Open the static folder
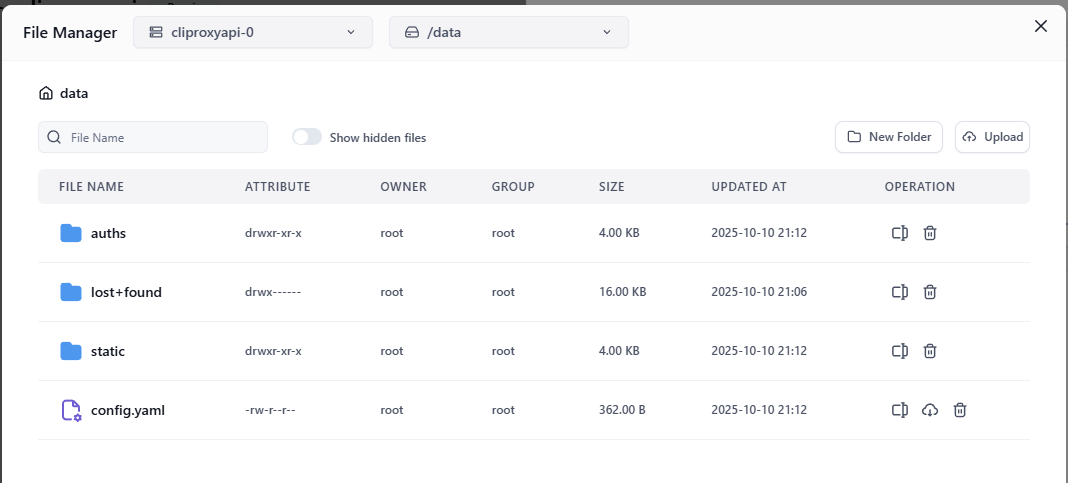Viewport: 1068px width, 483px height. coord(107,351)
